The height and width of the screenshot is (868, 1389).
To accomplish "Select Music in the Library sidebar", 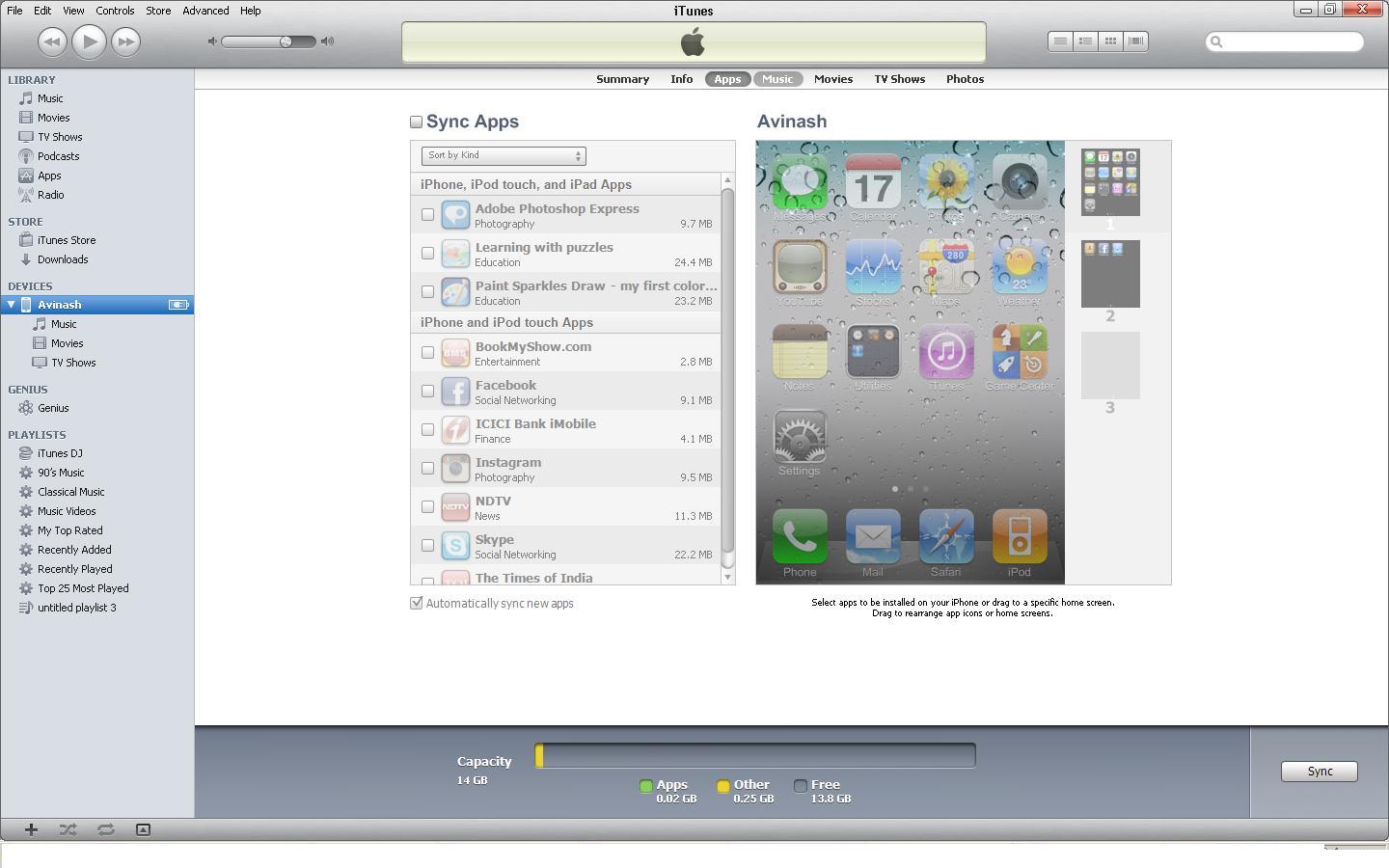I will tap(50, 98).
